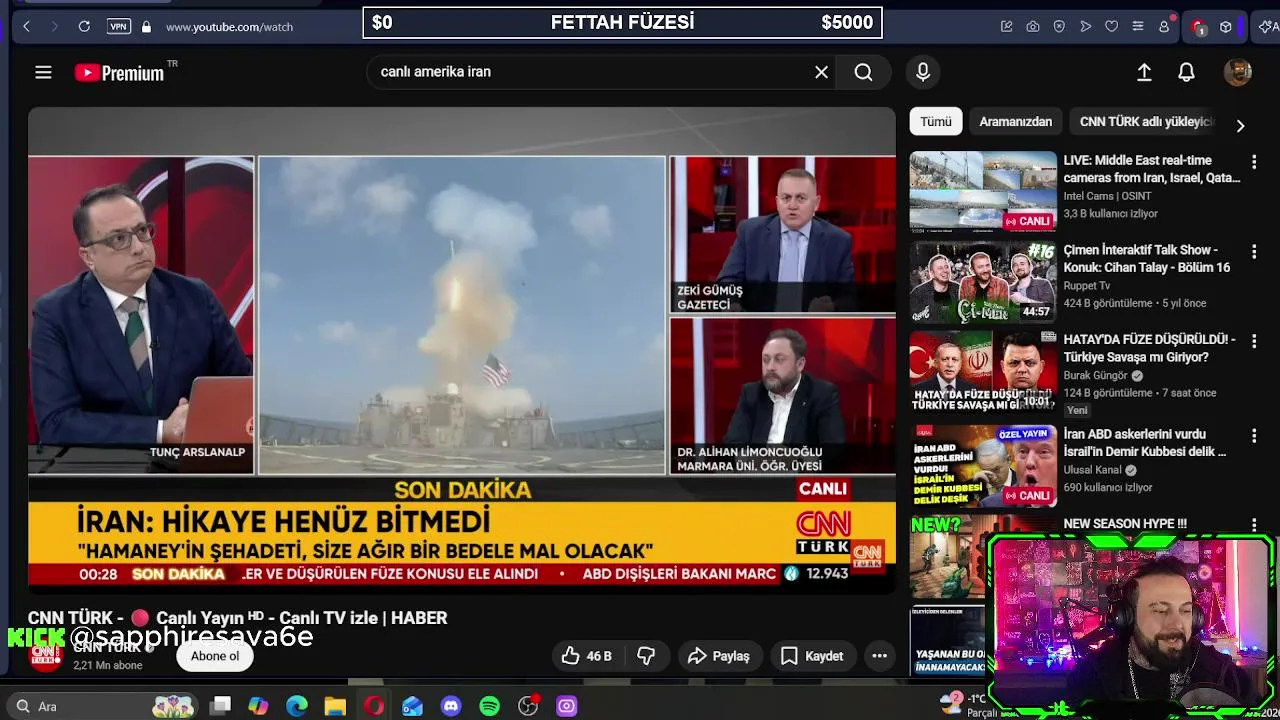Viewport: 1280px width, 720px height.
Task: Open the YouTube hamburger guide menu
Action: coord(43,72)
